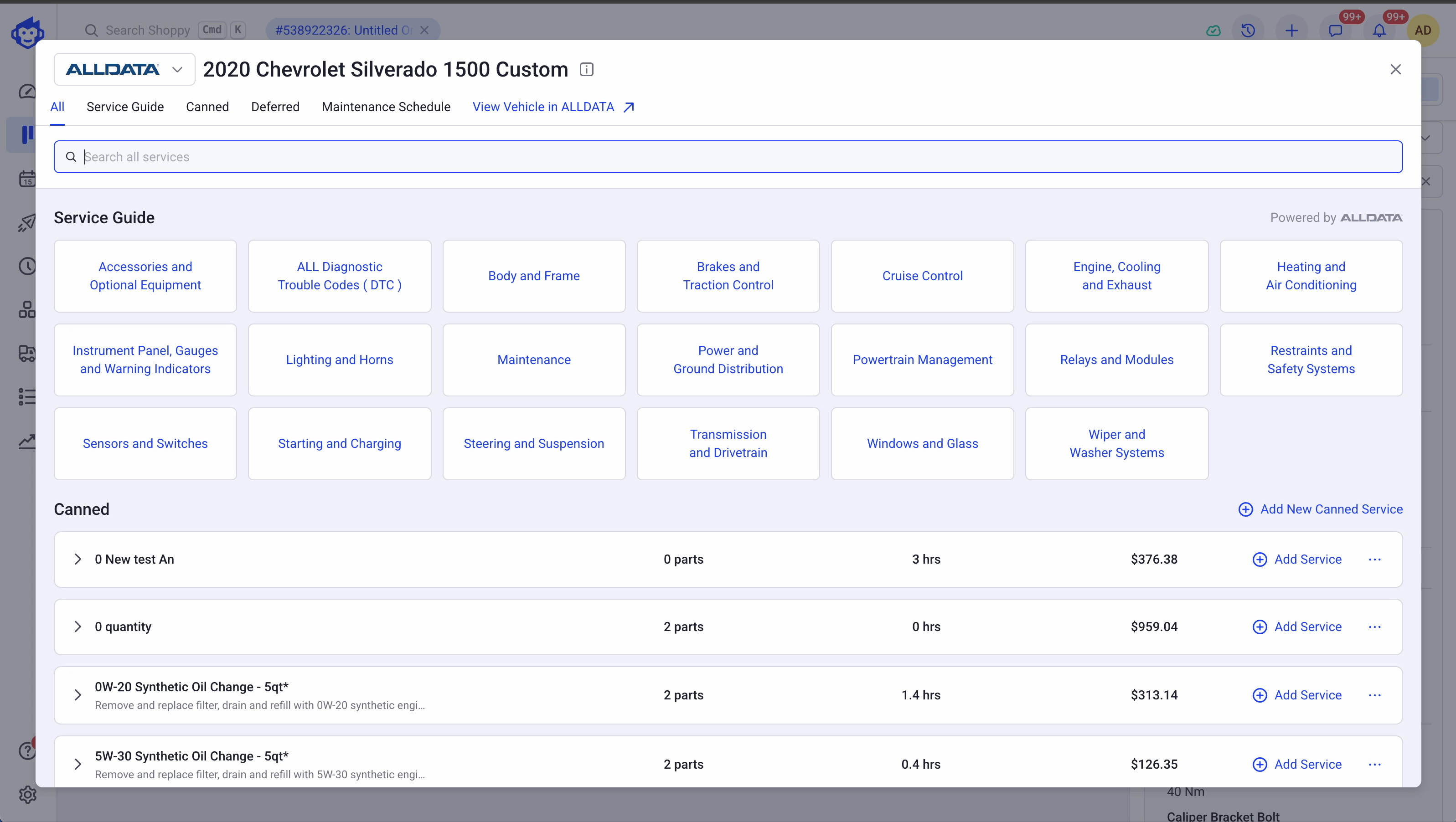Switch to the Deferred tab
Screen dimensions: 1456x822
coord(275,107)
